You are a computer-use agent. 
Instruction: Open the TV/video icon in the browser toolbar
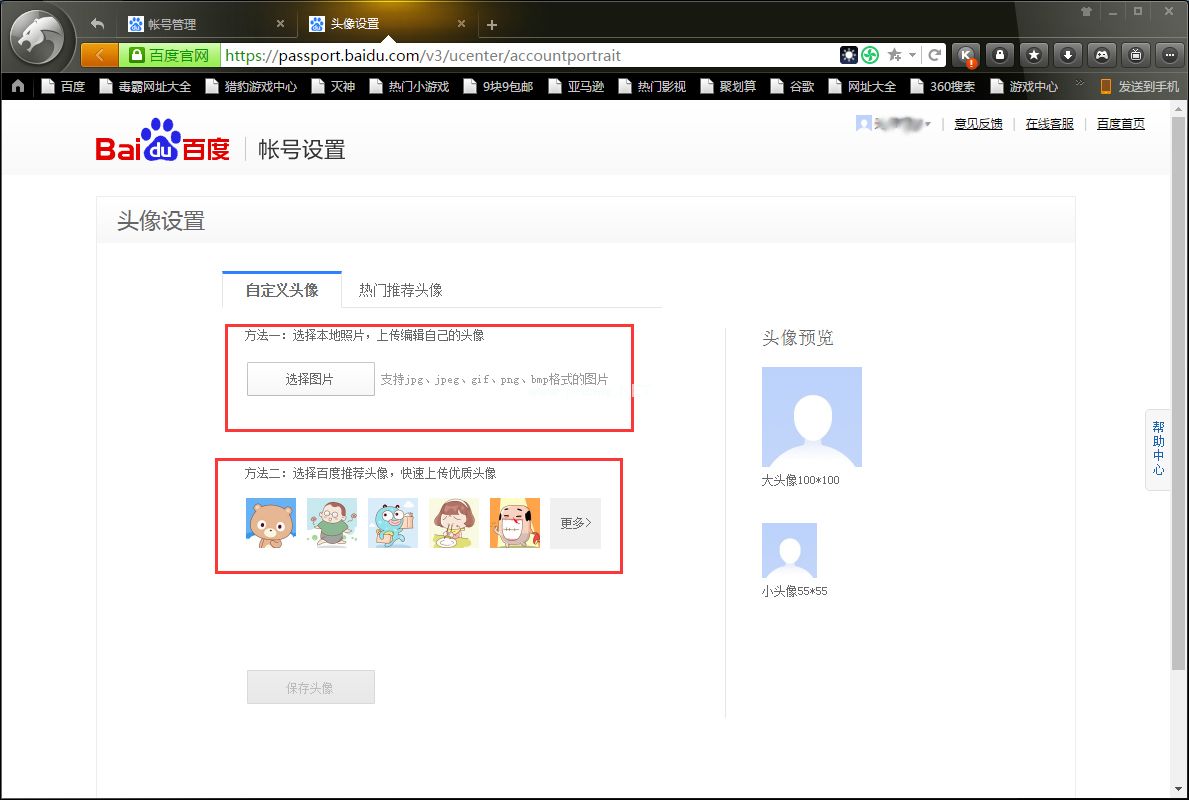pyautogui.click(x=1136, y=55)
